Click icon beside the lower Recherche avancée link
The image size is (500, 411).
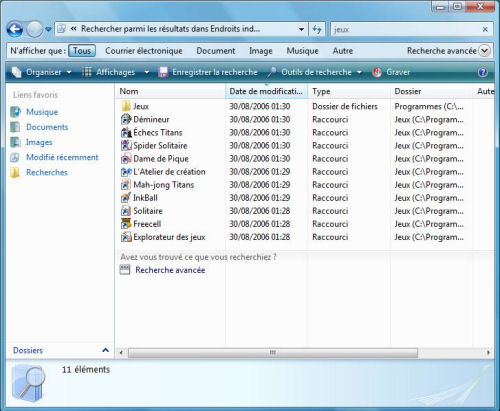[125, 270]
